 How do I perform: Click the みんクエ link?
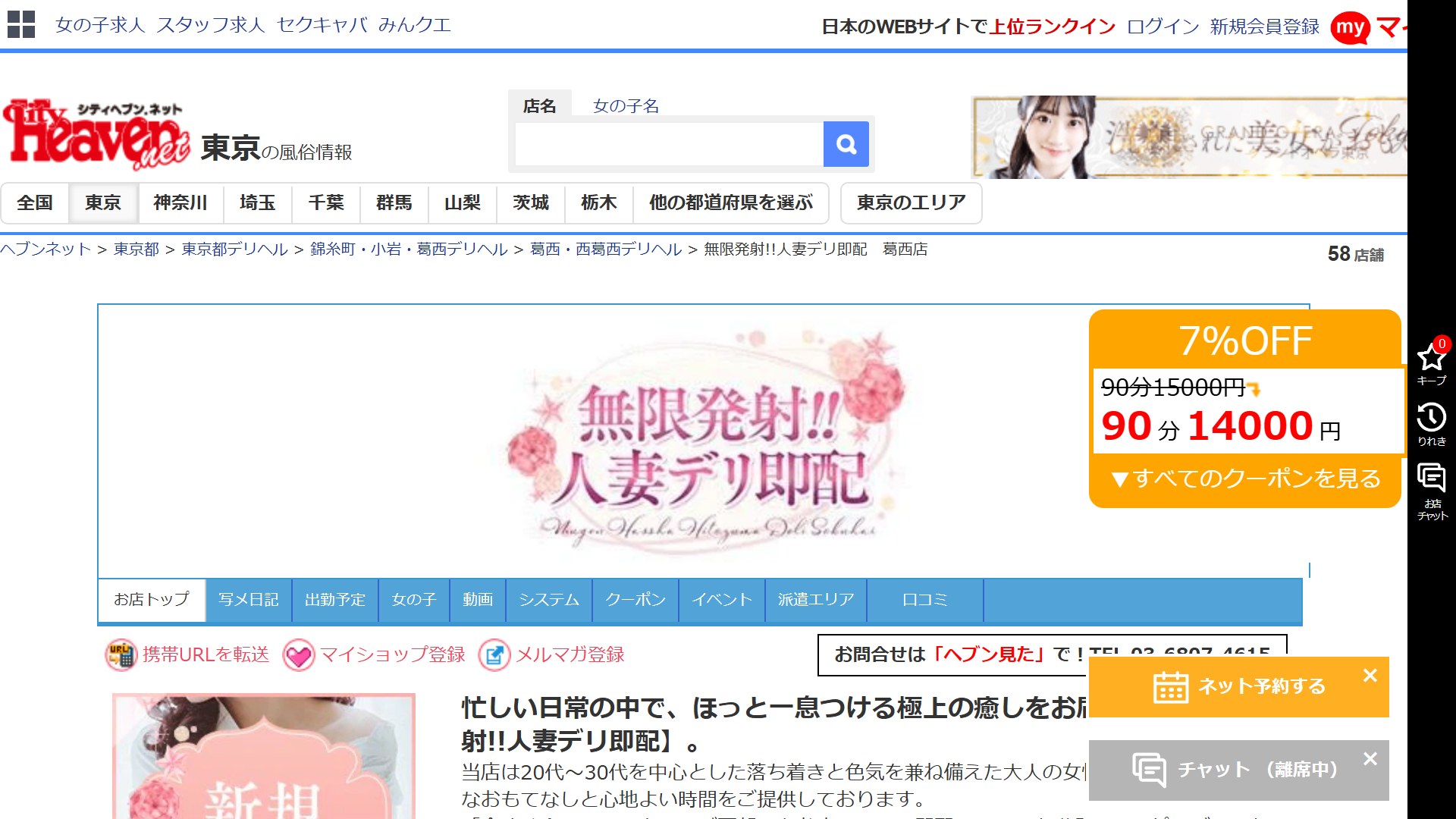[415, 25]
